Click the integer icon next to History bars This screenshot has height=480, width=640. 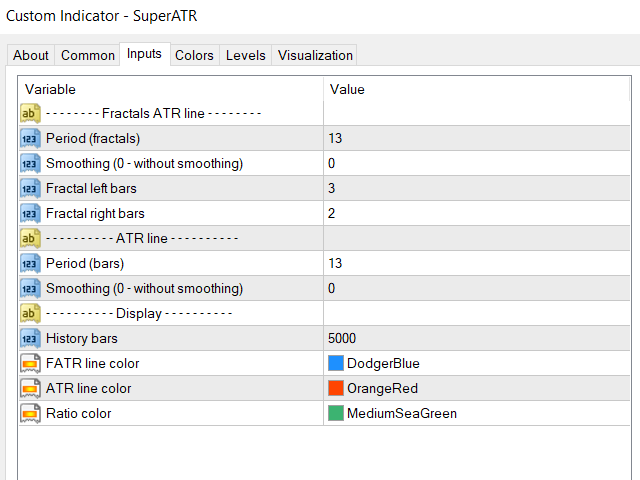coord(30,338)
